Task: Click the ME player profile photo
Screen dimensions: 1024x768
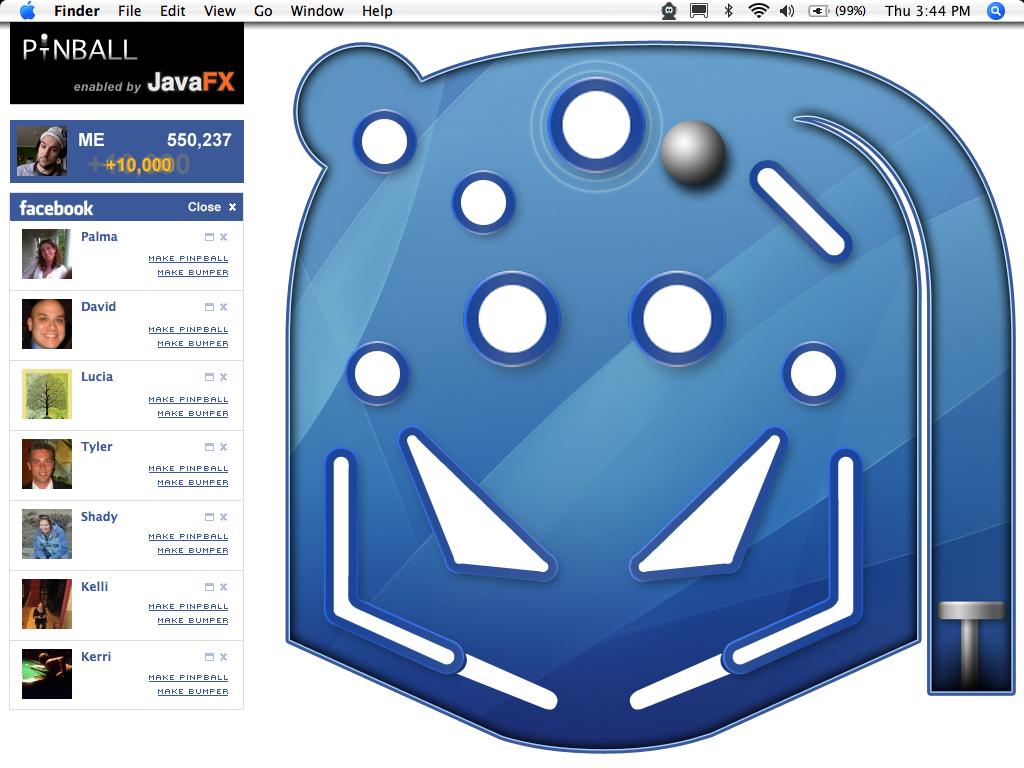Action: [42, 151]
